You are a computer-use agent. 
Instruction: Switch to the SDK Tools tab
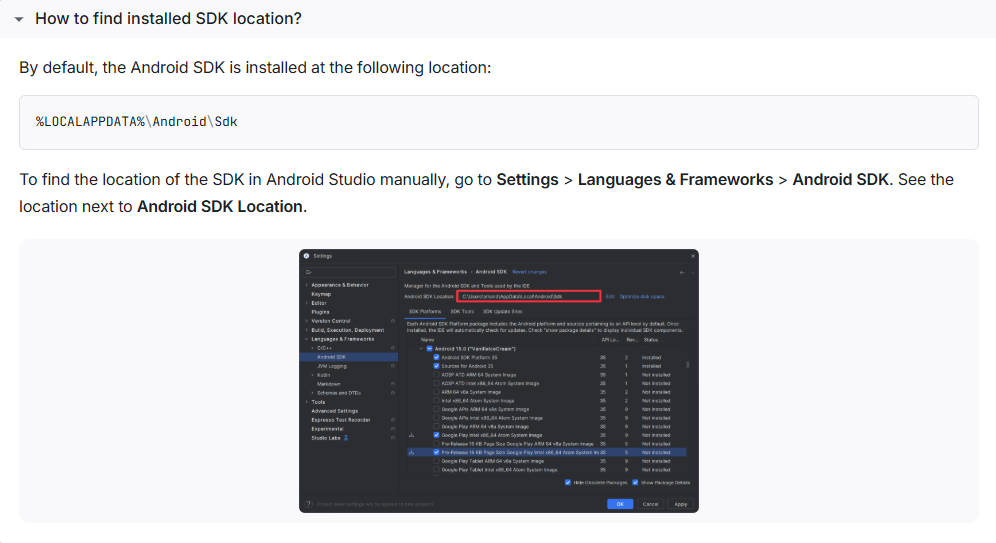462,311
